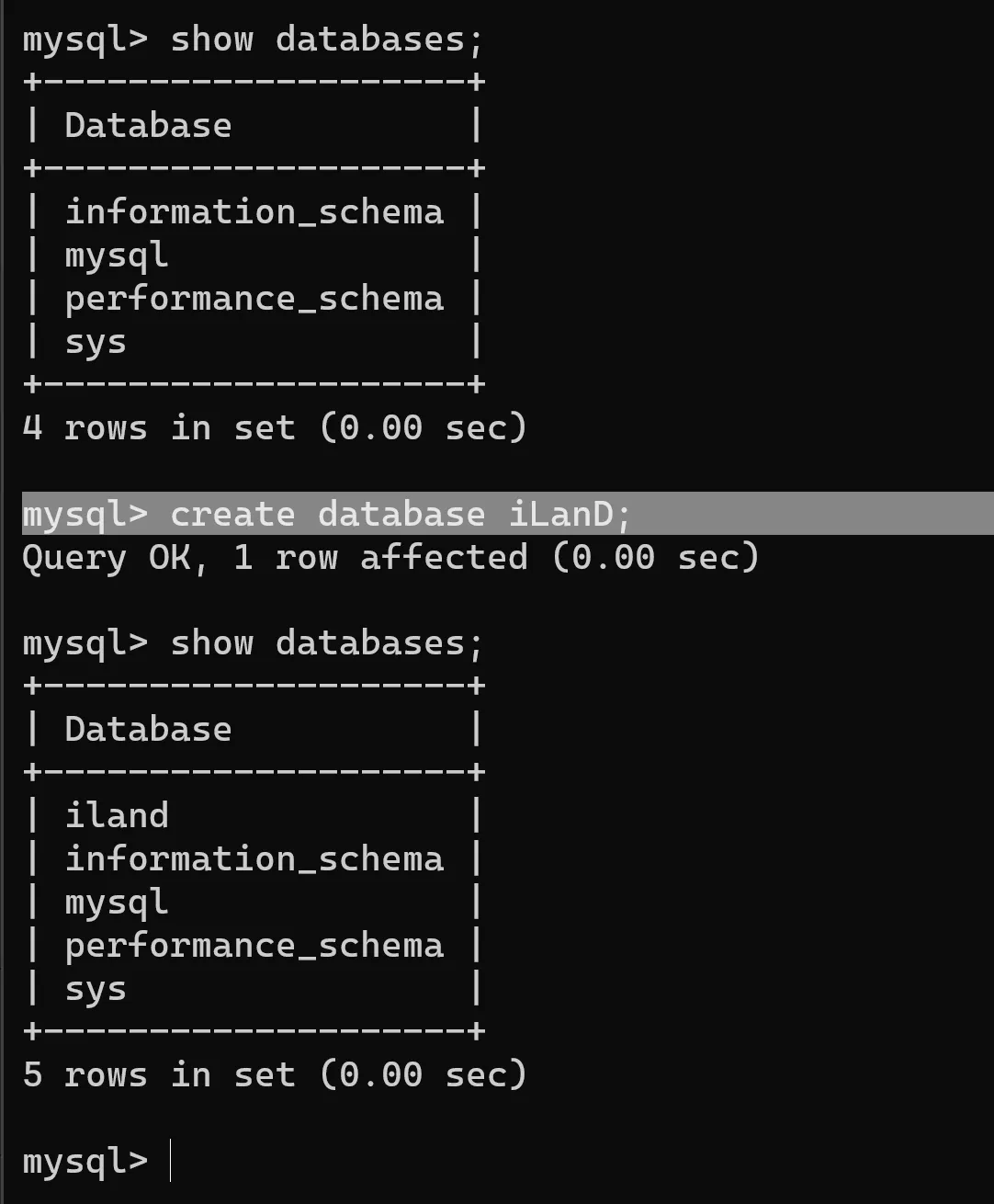Select 'performance_schema' in the second table
Screen dimensions: 994x1204
254,946
